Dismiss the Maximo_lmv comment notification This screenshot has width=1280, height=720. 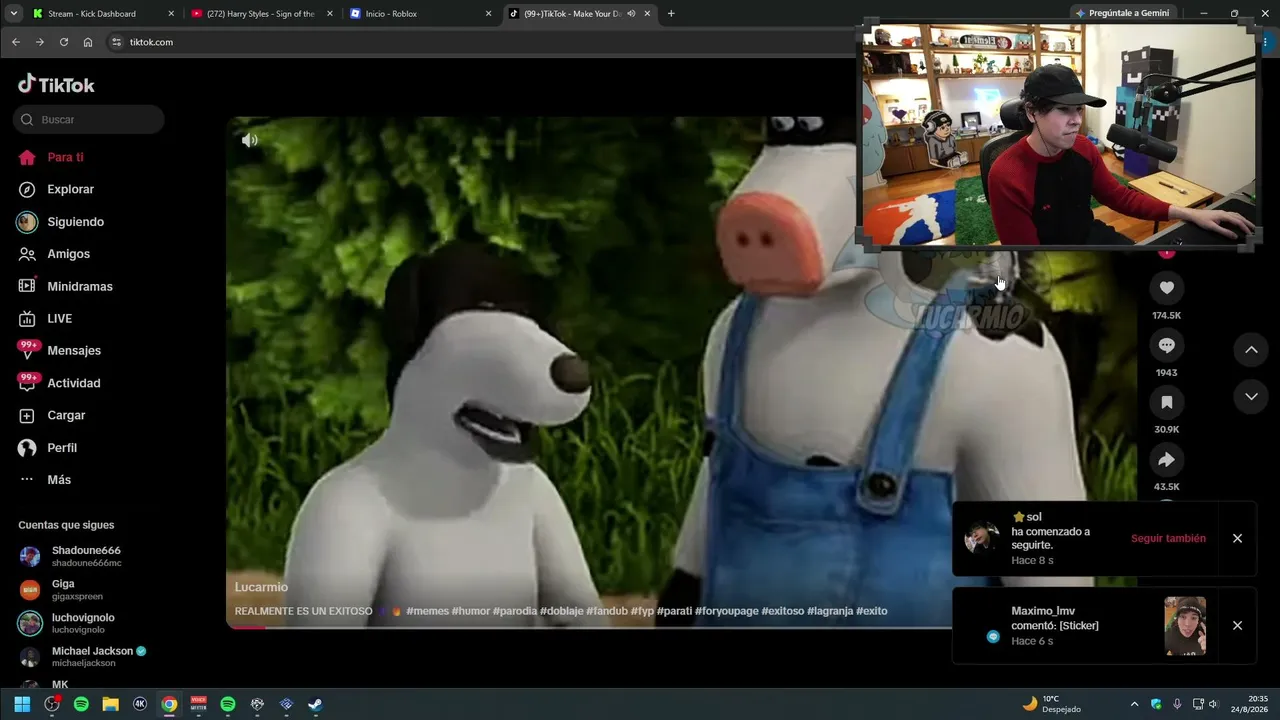pos(1237,625)
